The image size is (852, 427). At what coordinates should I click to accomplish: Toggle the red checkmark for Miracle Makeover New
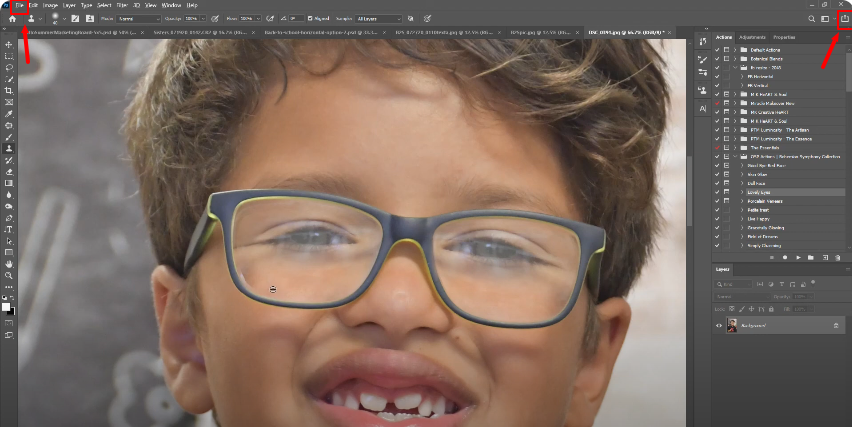tap(717, 103)
